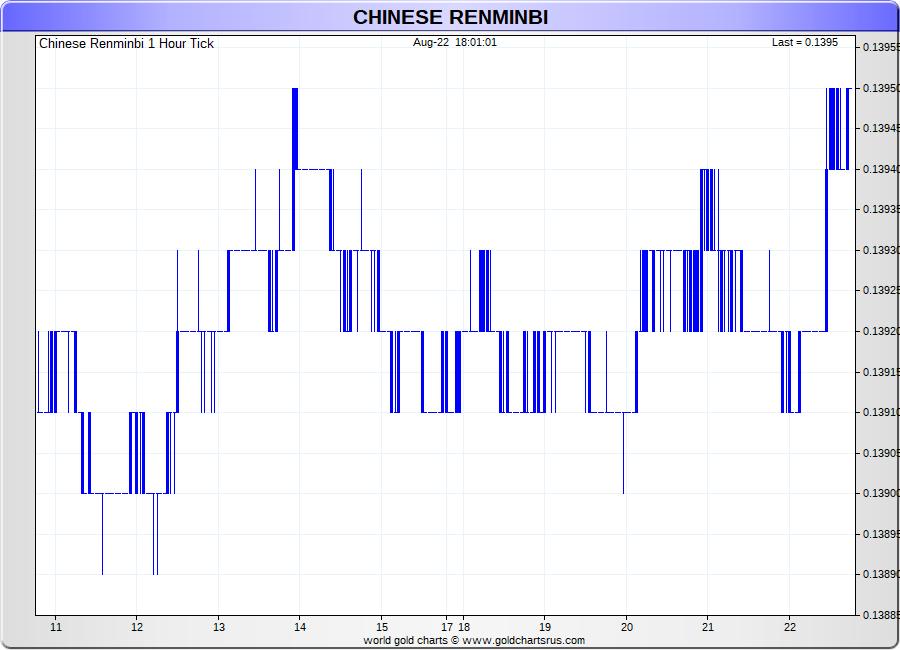Click the 0.1390 price axis label
900x650 pixels.
881,494
